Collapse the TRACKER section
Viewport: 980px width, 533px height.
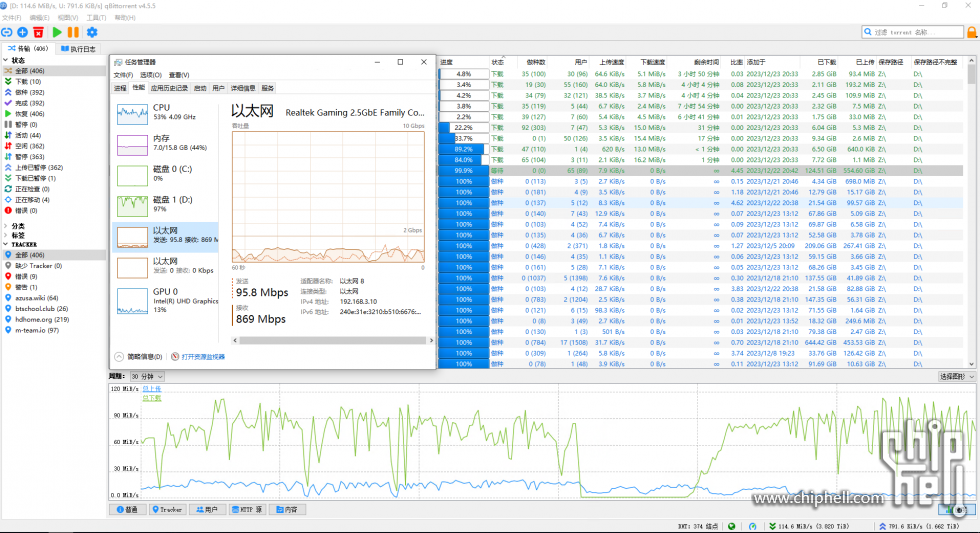[x=6, y=244]
